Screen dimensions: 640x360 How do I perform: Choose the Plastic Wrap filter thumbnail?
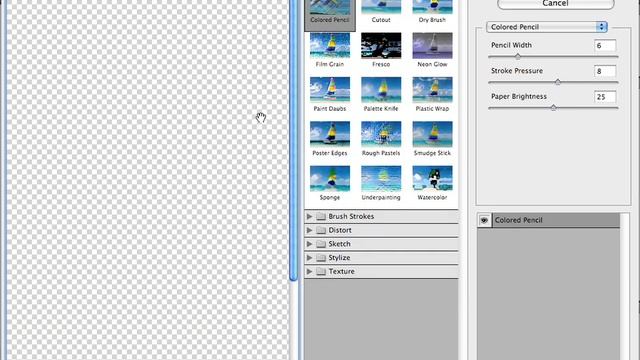tap(432, 90)
